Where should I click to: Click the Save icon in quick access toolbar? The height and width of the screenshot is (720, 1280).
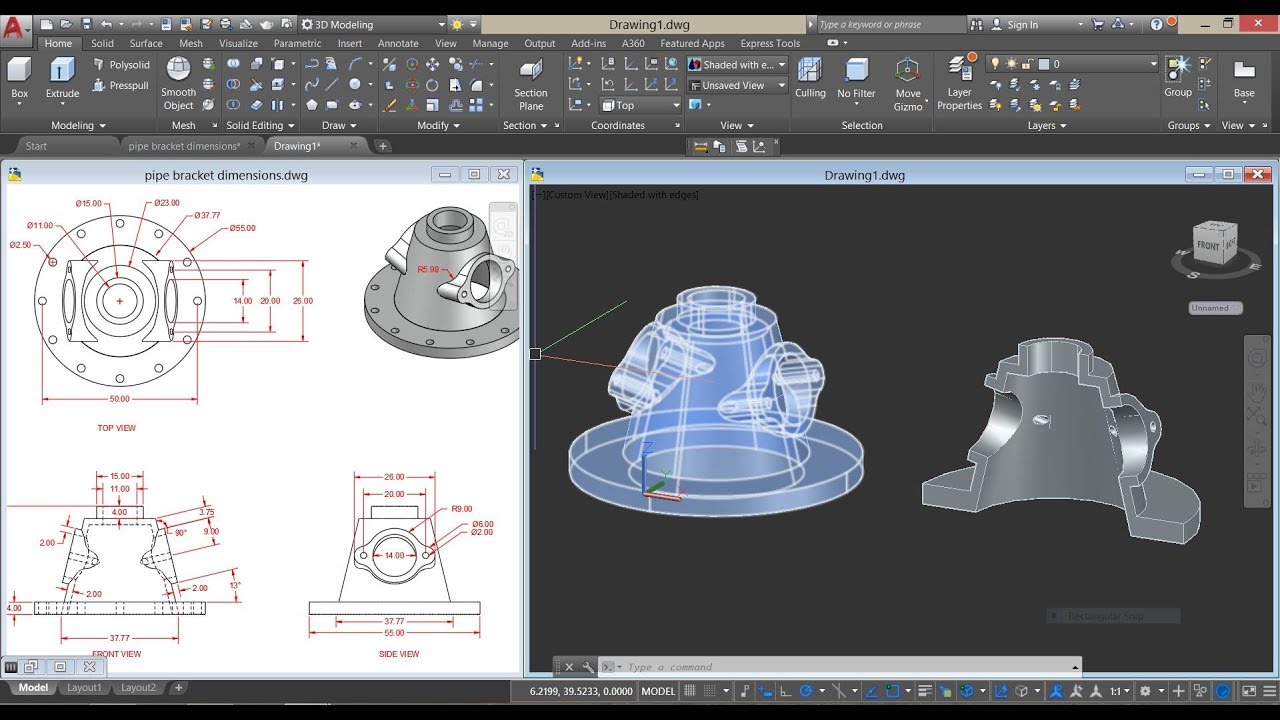[87, 24]
